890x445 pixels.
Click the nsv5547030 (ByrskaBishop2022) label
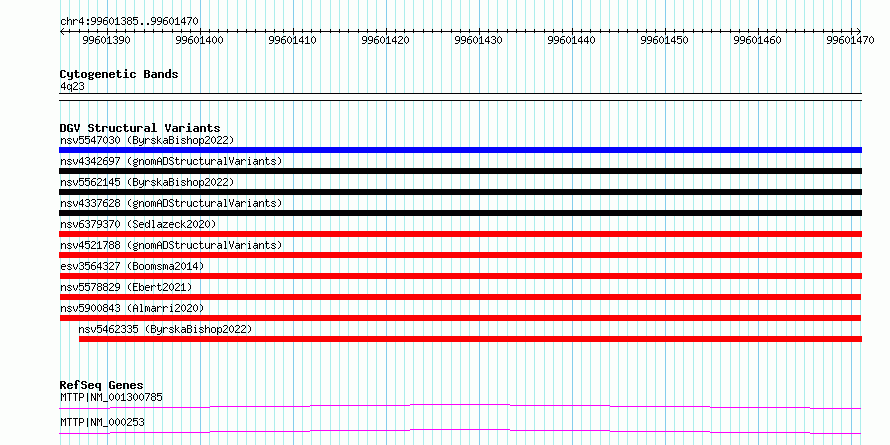click(x=147, y=140)
